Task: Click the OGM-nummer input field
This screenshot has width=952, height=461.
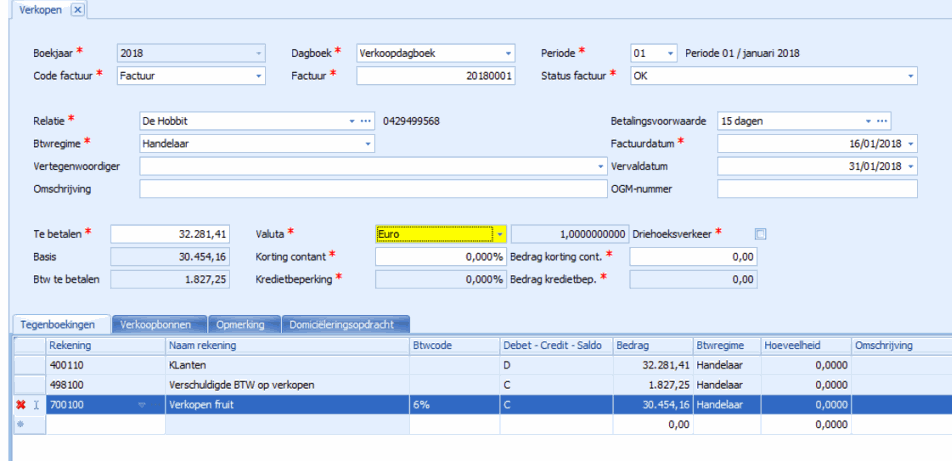Action: pos(816,189)
